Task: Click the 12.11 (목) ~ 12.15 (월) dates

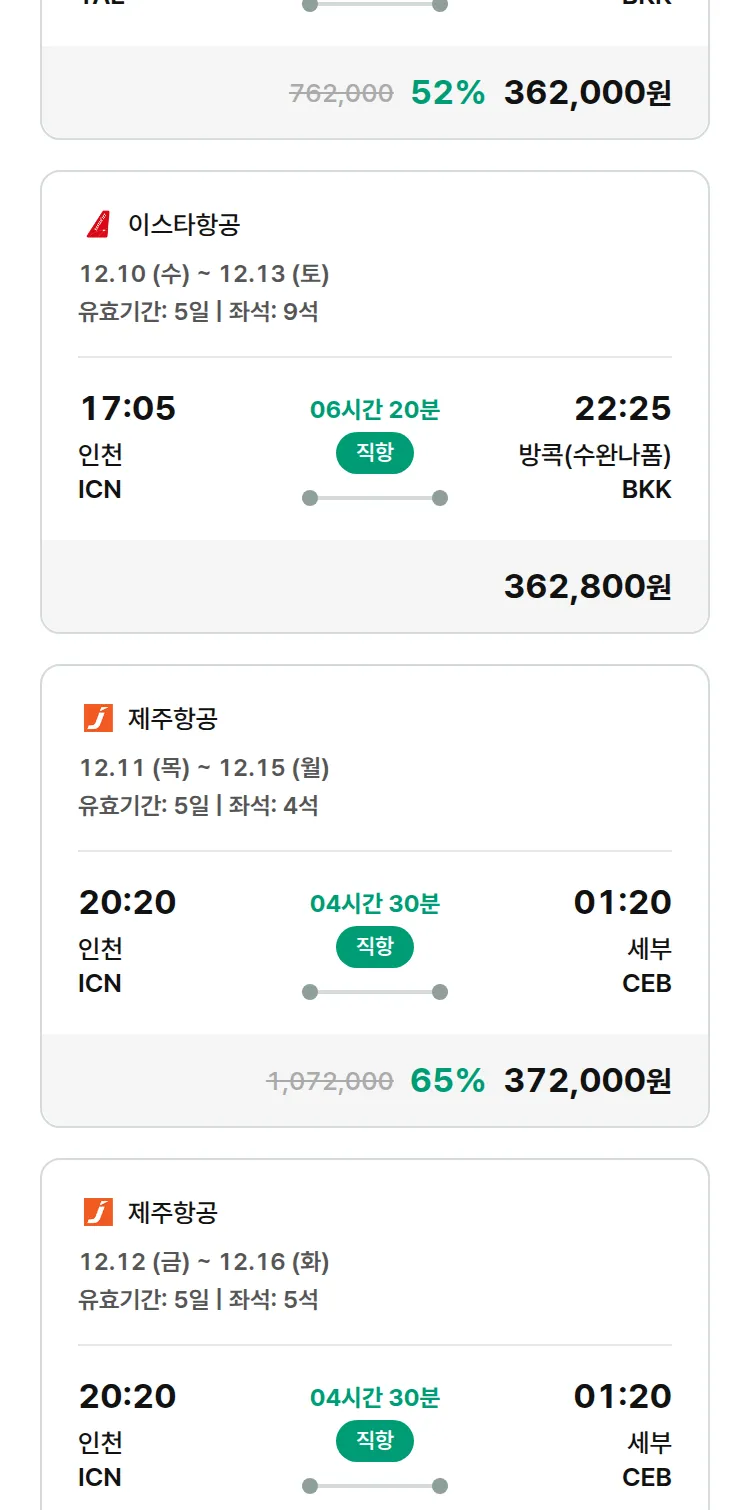Action: (204, 768)
